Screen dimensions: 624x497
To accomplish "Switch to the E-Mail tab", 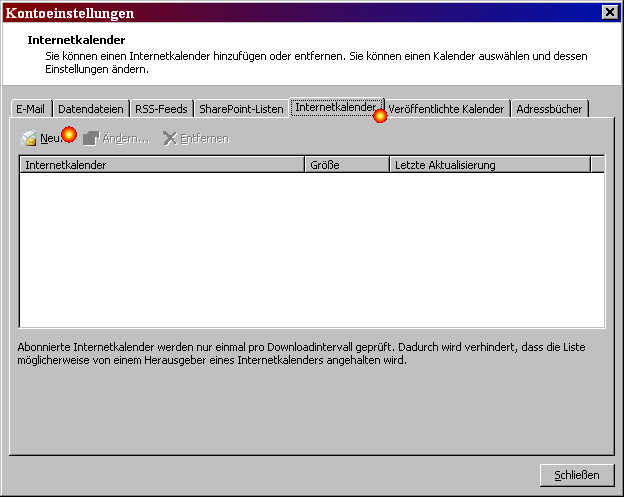I will (30, 109).
